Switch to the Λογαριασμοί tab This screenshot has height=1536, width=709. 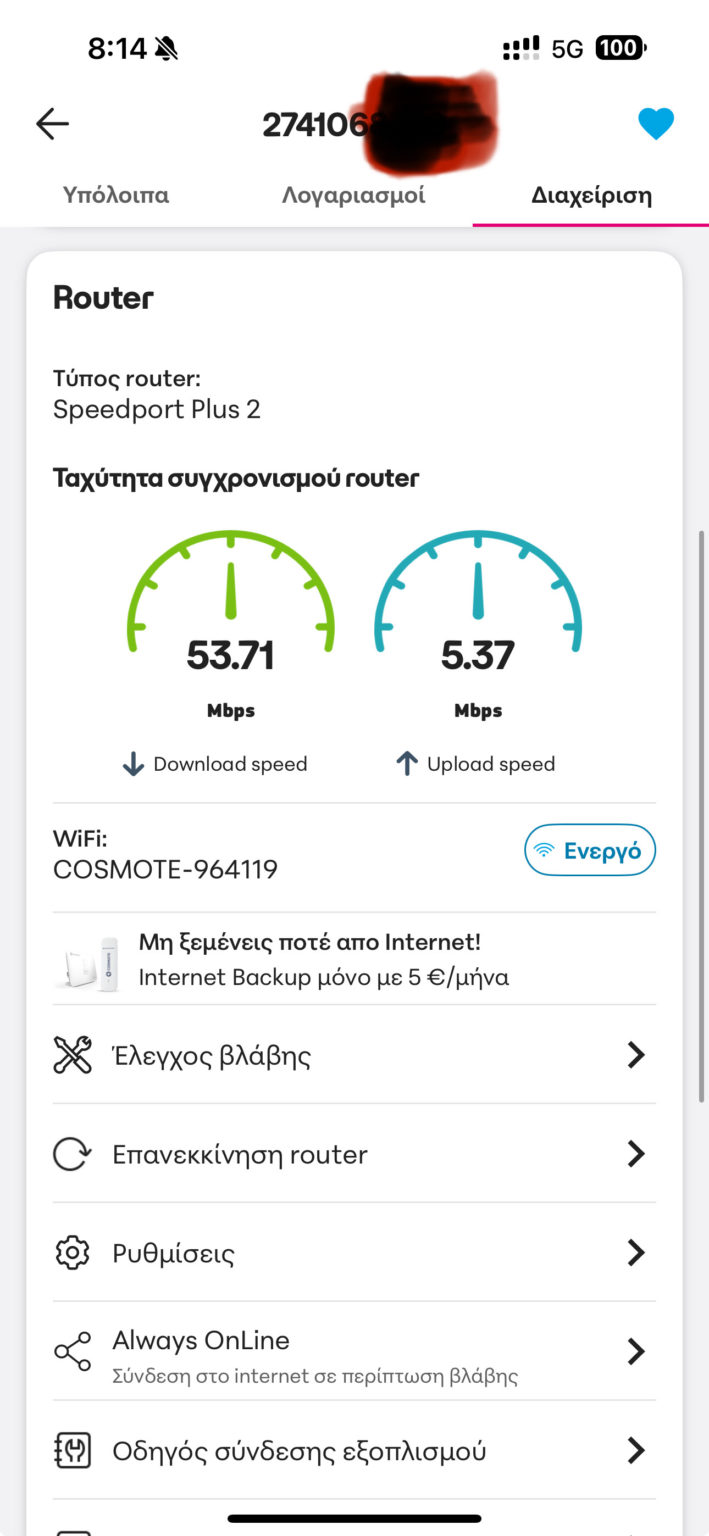click(x=353, y=195)
